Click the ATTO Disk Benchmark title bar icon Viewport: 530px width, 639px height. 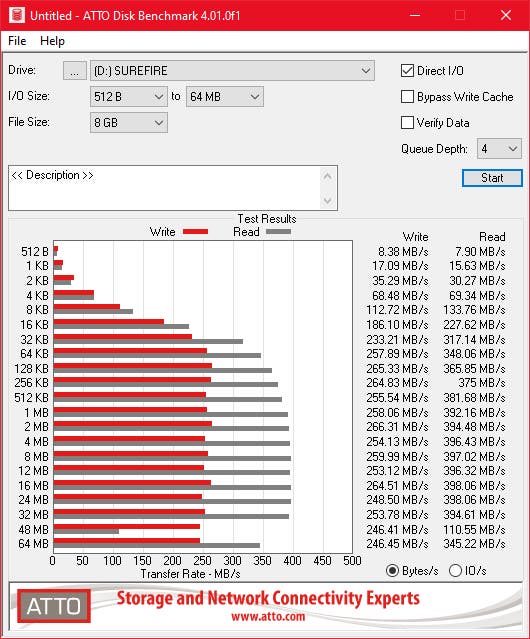pos(17,15)
